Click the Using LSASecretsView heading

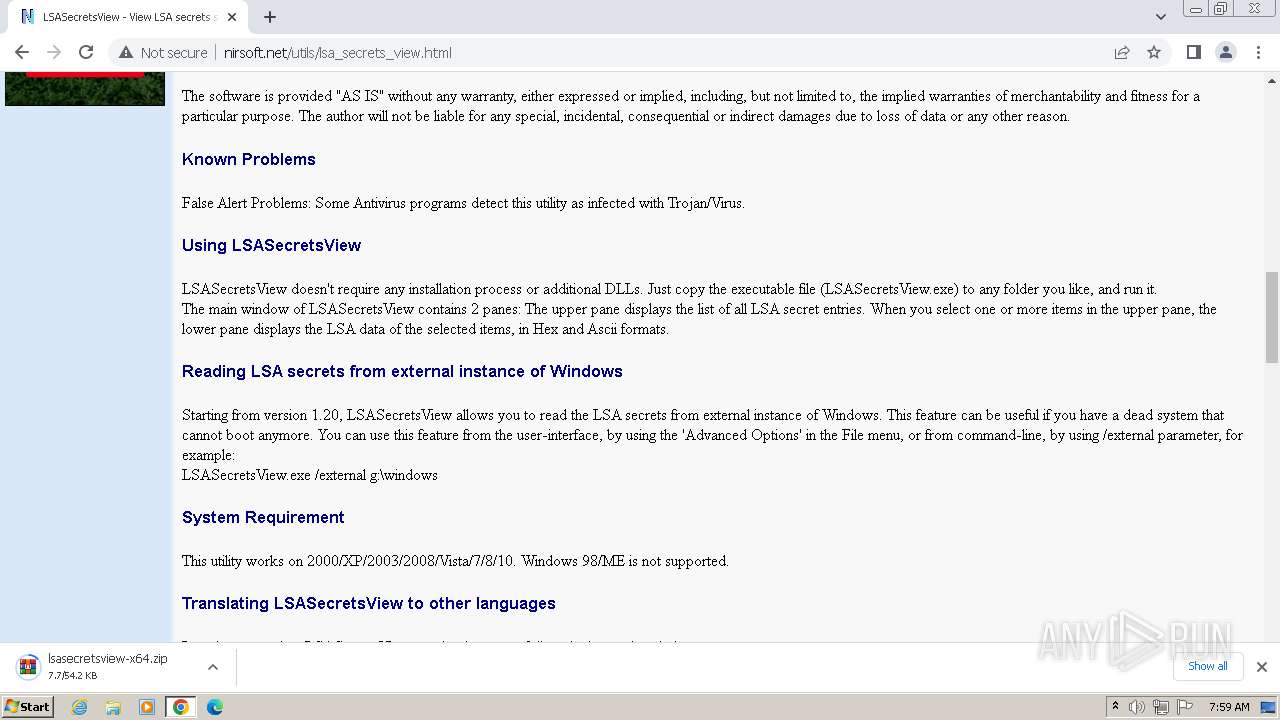[x=271, y=245]
